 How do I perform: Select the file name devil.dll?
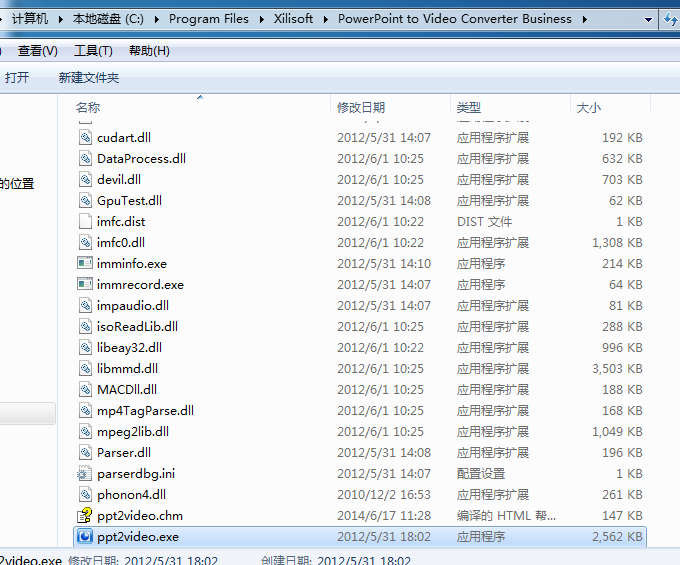[x=119, y=180]
